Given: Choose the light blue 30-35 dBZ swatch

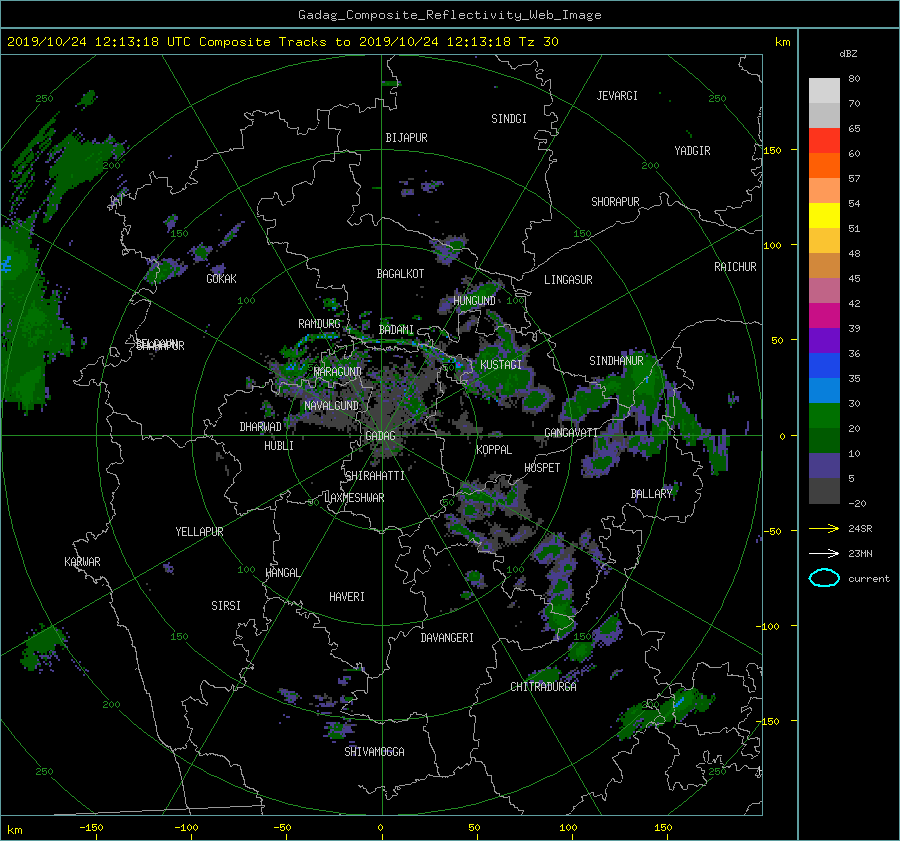Looking at the screenshot, I should pyautogui.click(x=824, y=391).
